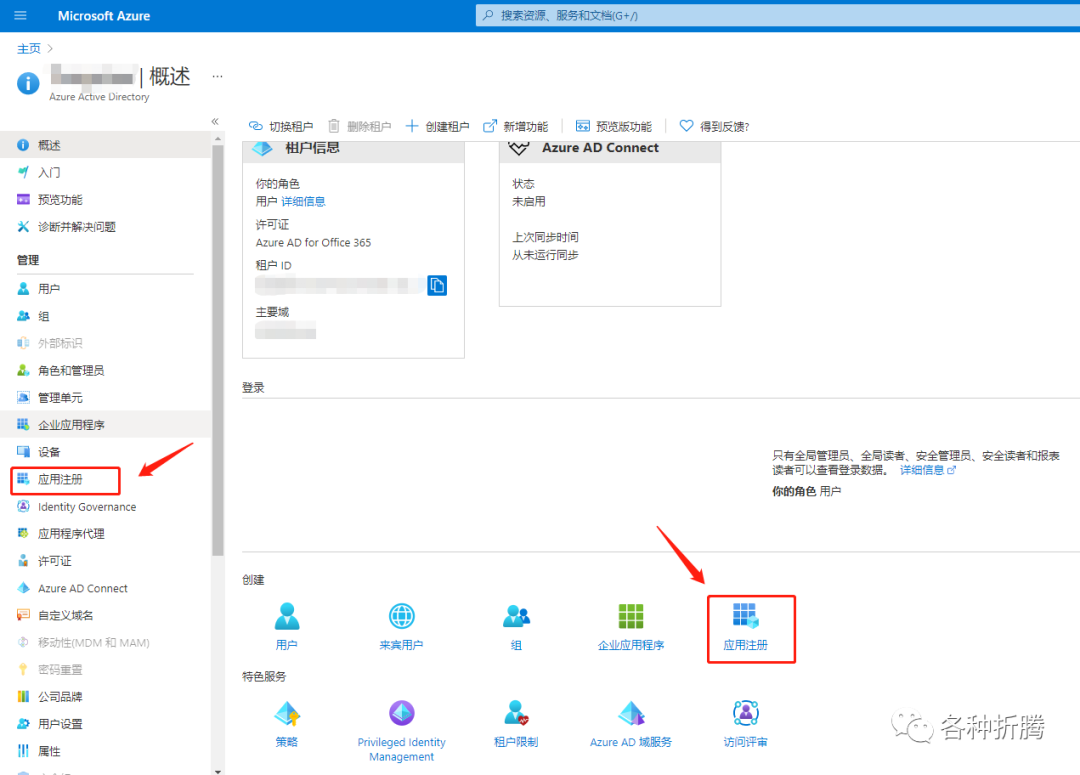Click the breadcrumb chevron after 主页
This screenshot has width=1080, height=775.
coord(50,48)
